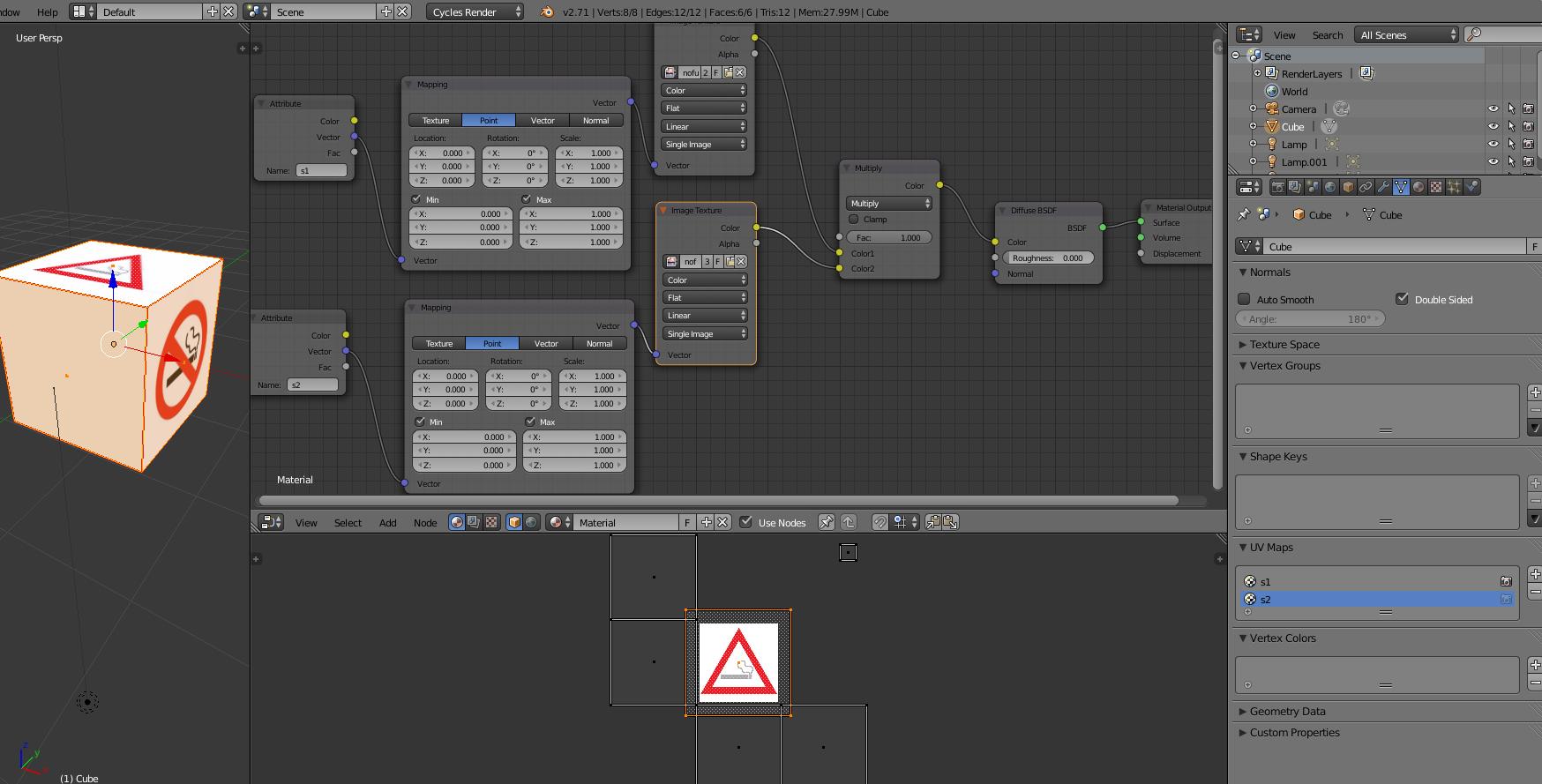1542x784 pixels.
Task: Switch to the Material properties tab icon
Action: tap(1418, 187)
